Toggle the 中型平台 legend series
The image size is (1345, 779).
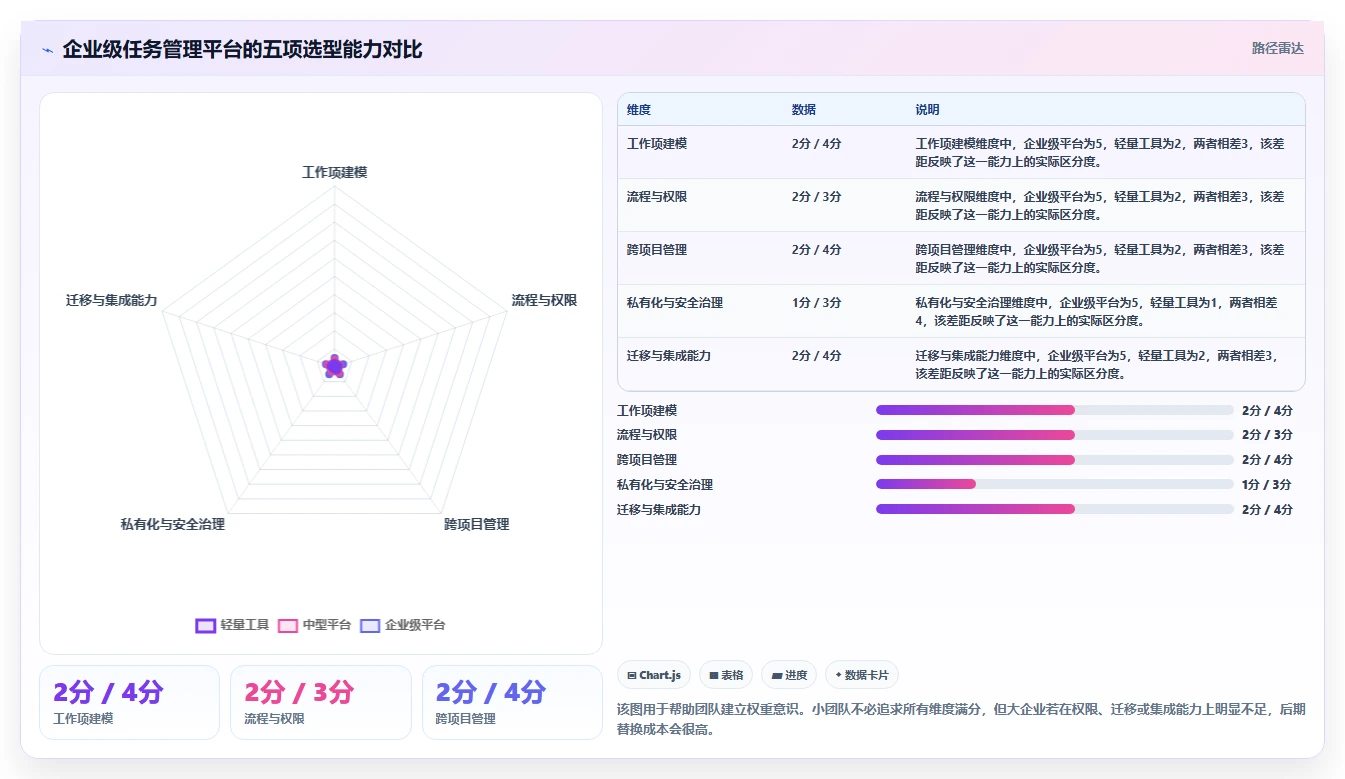pyautogui.click(x=315, y=625)
